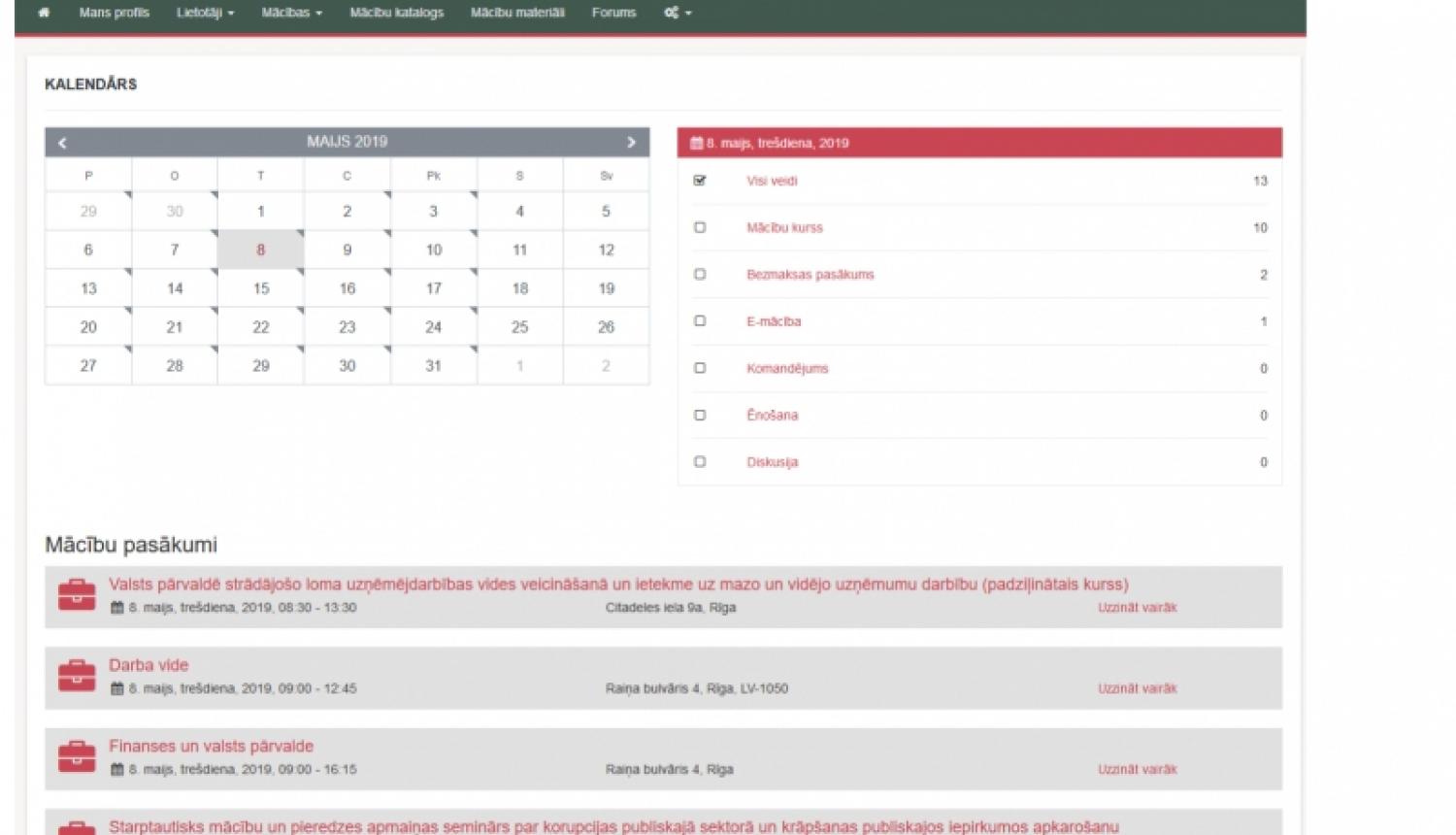Toggle the Mācību kurss checkbox
Viewport: 1456px width, 835px height.
[x=700, y=227]
